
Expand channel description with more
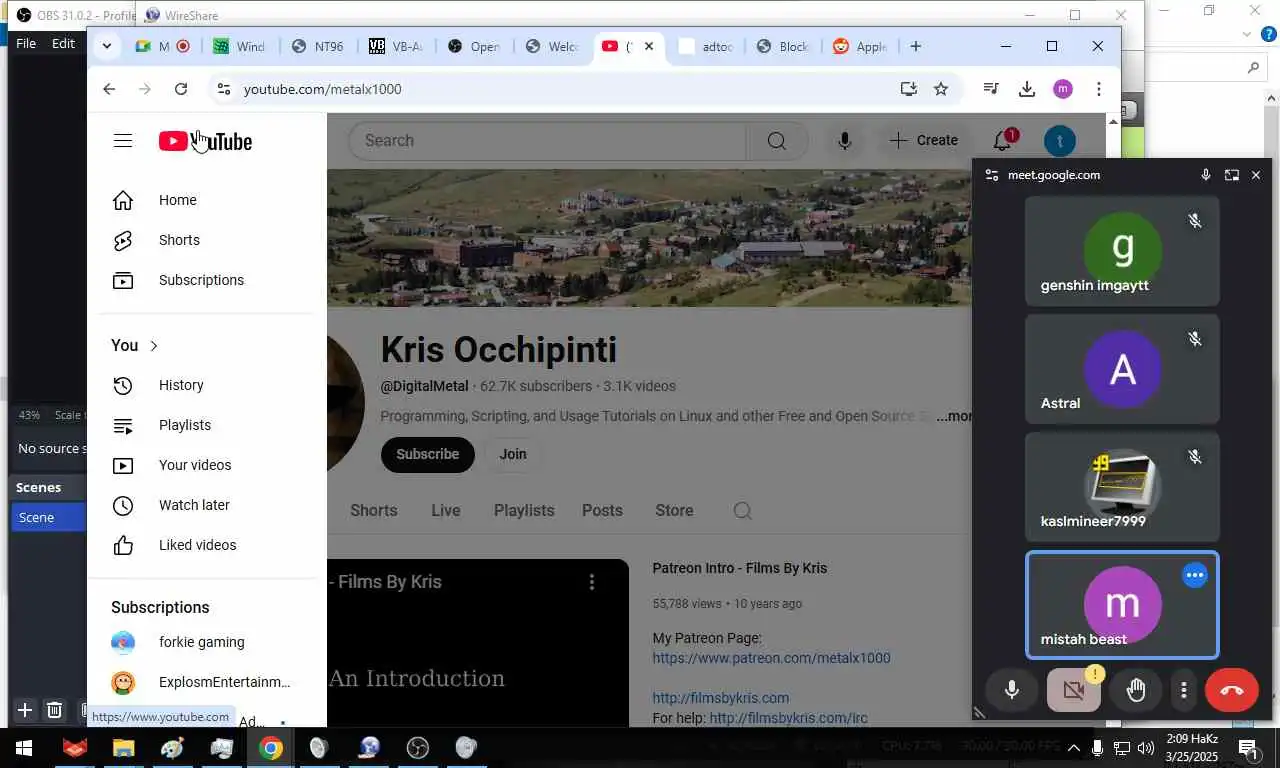click(953, 416)
